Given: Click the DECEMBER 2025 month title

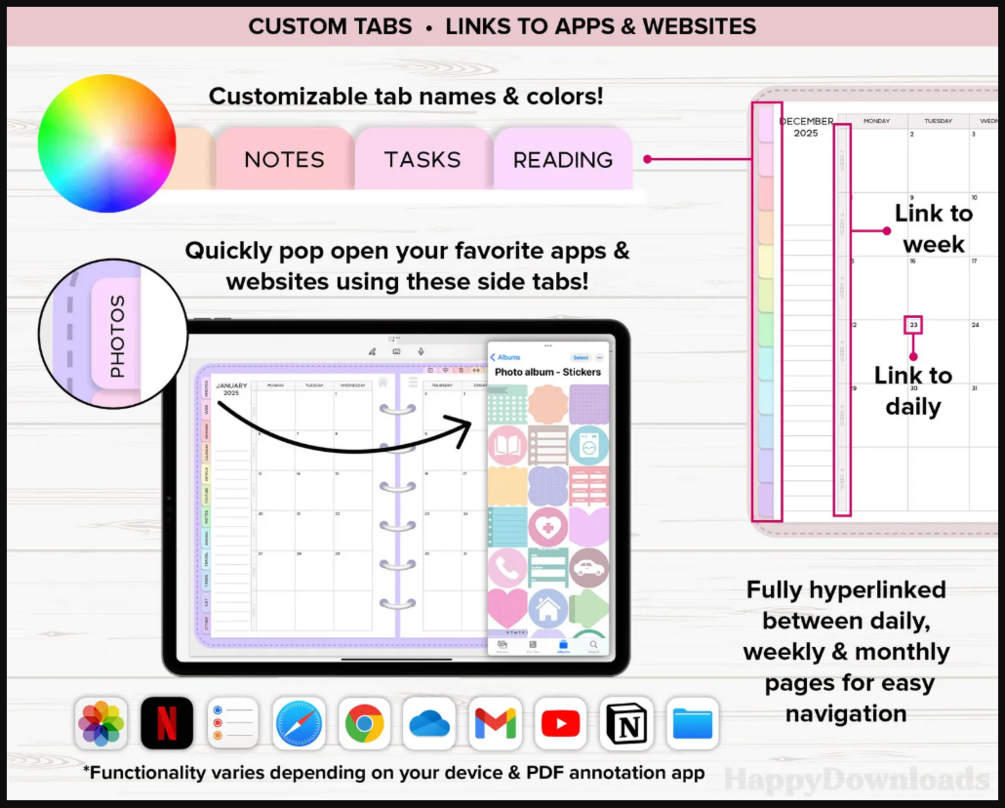Looking at the screenshot, I should pyautogui.click(x=806, y=127).
